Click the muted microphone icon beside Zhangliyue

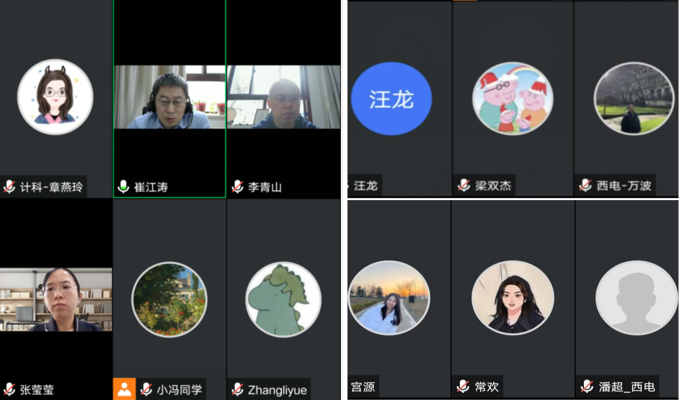coord(238,389)
